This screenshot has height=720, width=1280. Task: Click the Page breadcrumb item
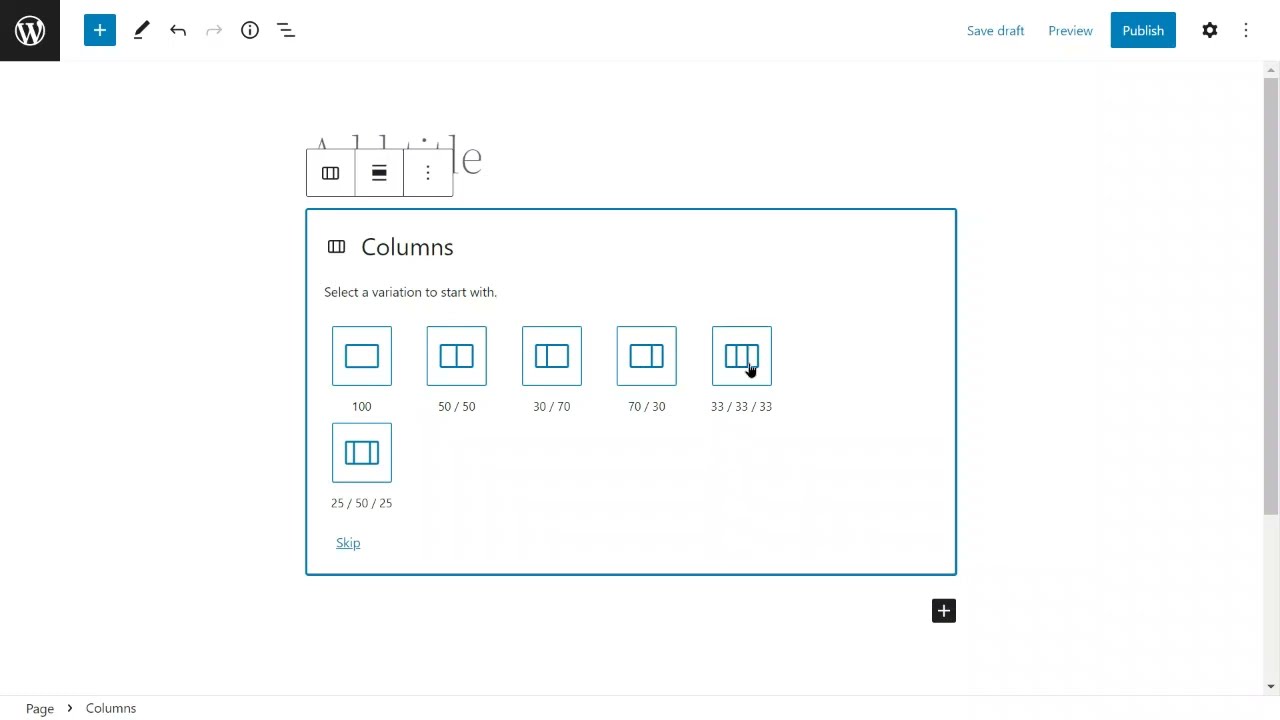coord(40,708)
